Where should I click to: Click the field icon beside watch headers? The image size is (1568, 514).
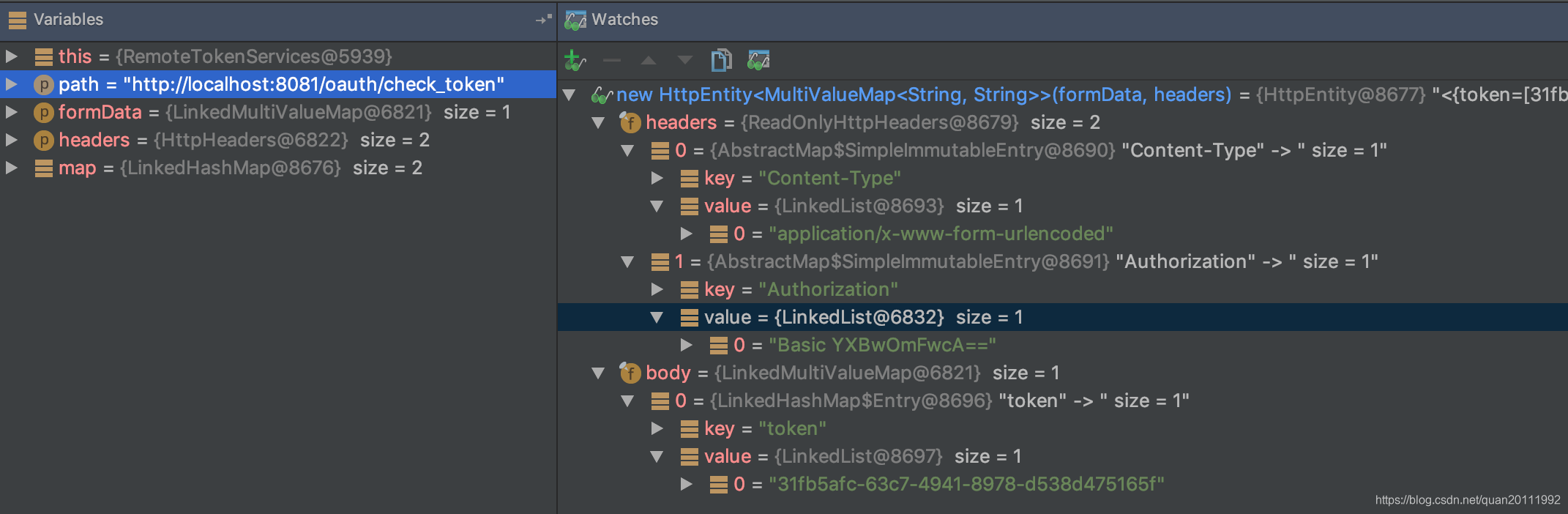tap(630, 122)
